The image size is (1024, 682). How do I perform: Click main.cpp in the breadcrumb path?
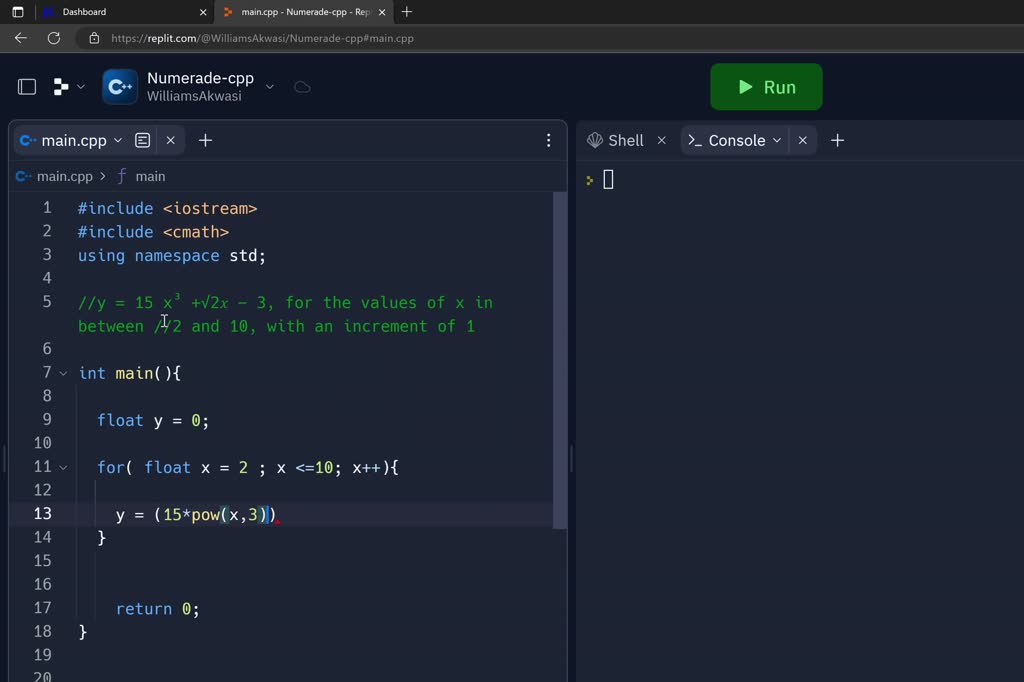pyautogui.click(x=64, y=176)
